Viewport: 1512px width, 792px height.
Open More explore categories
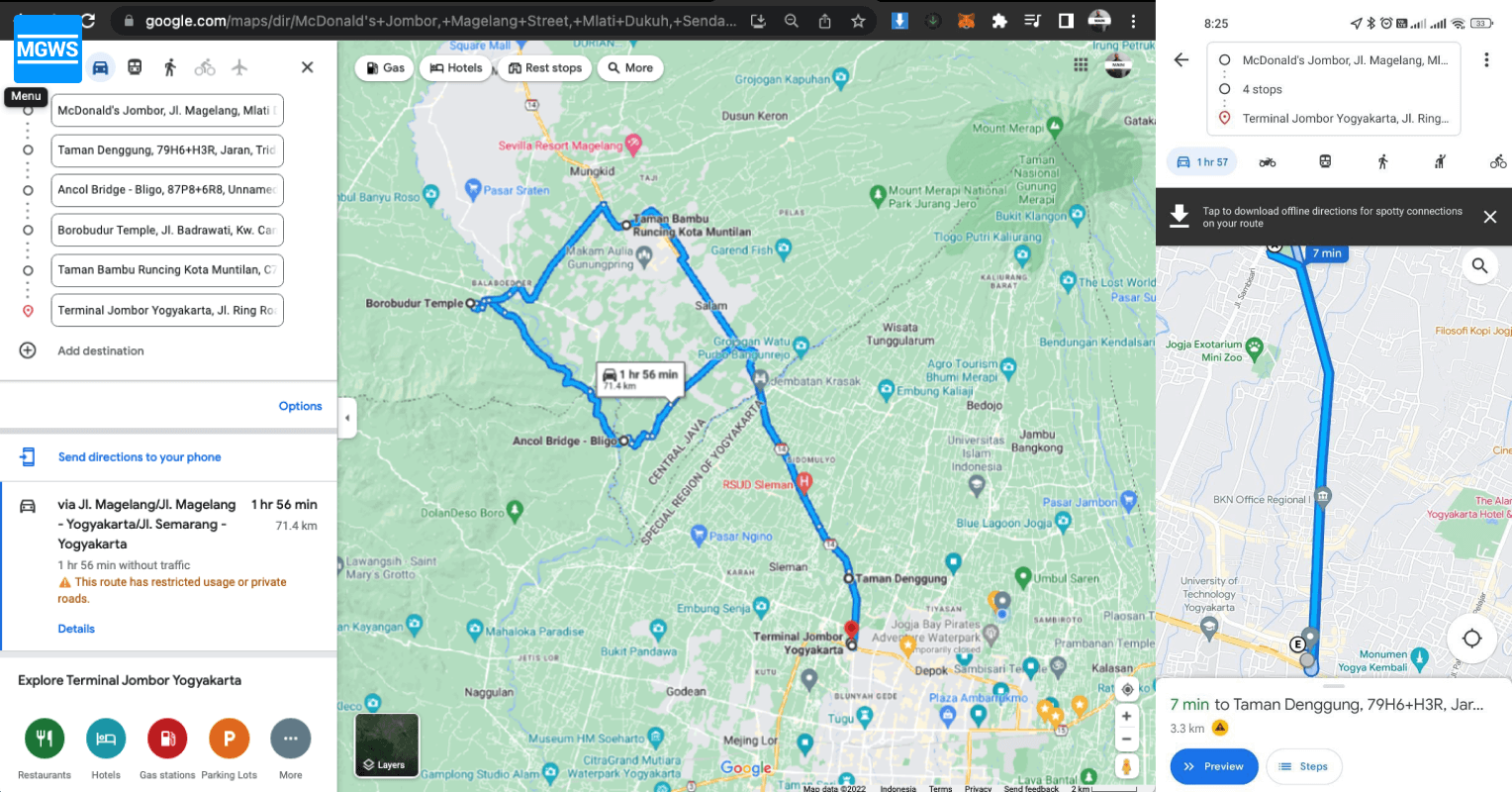pos(291,739)
